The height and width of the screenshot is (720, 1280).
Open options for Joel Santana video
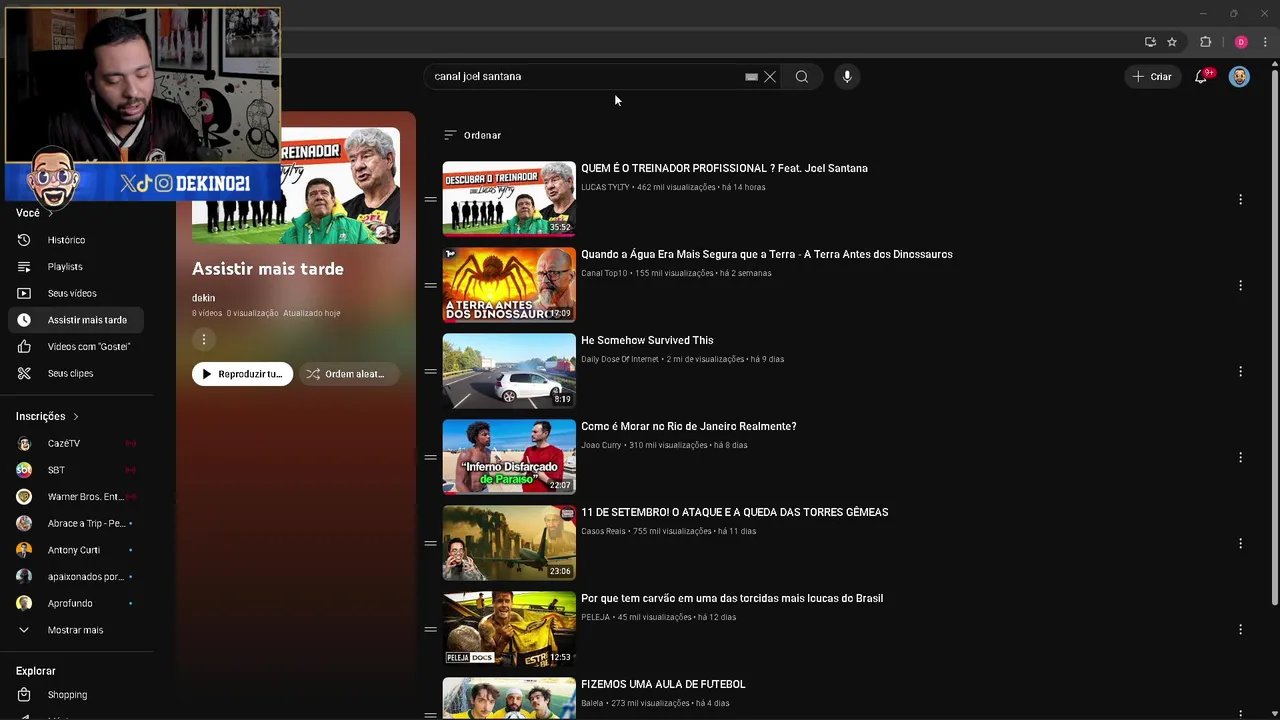tap(1240, 200)
